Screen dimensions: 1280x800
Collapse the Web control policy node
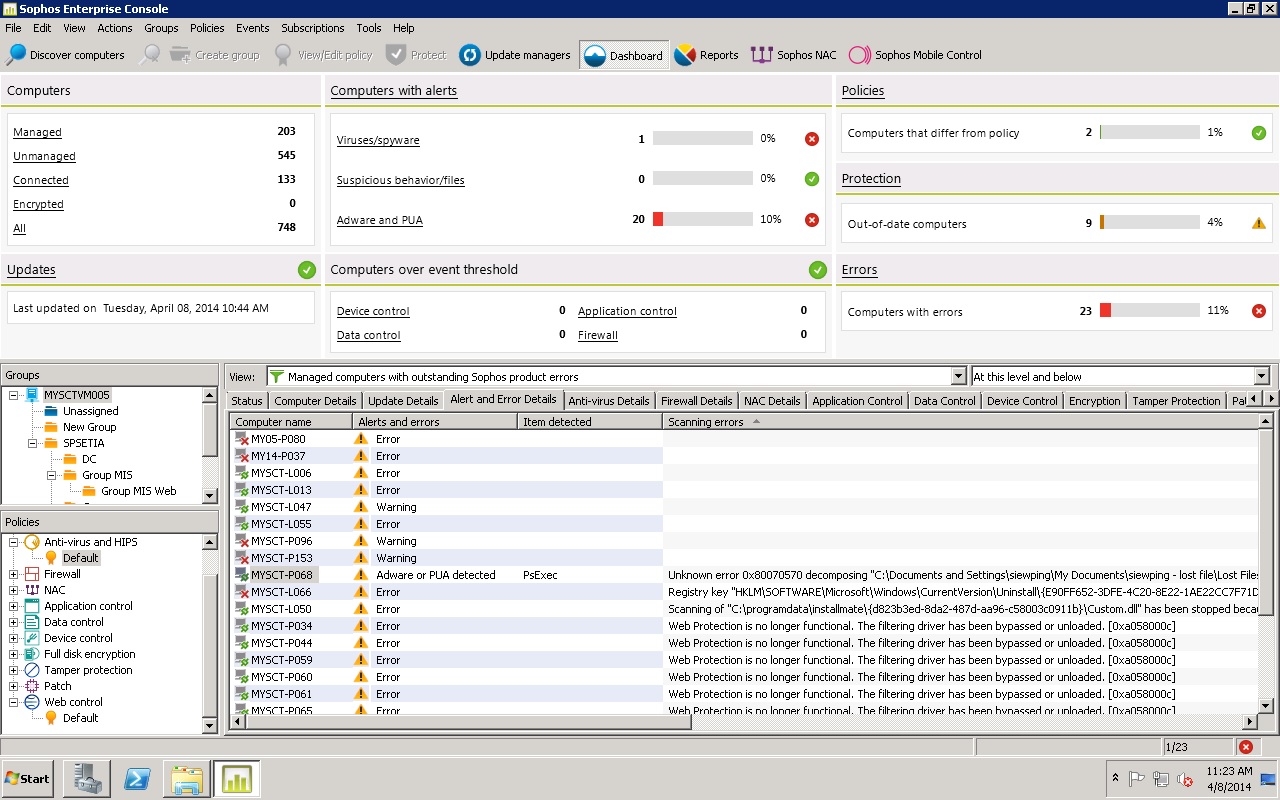14,702
